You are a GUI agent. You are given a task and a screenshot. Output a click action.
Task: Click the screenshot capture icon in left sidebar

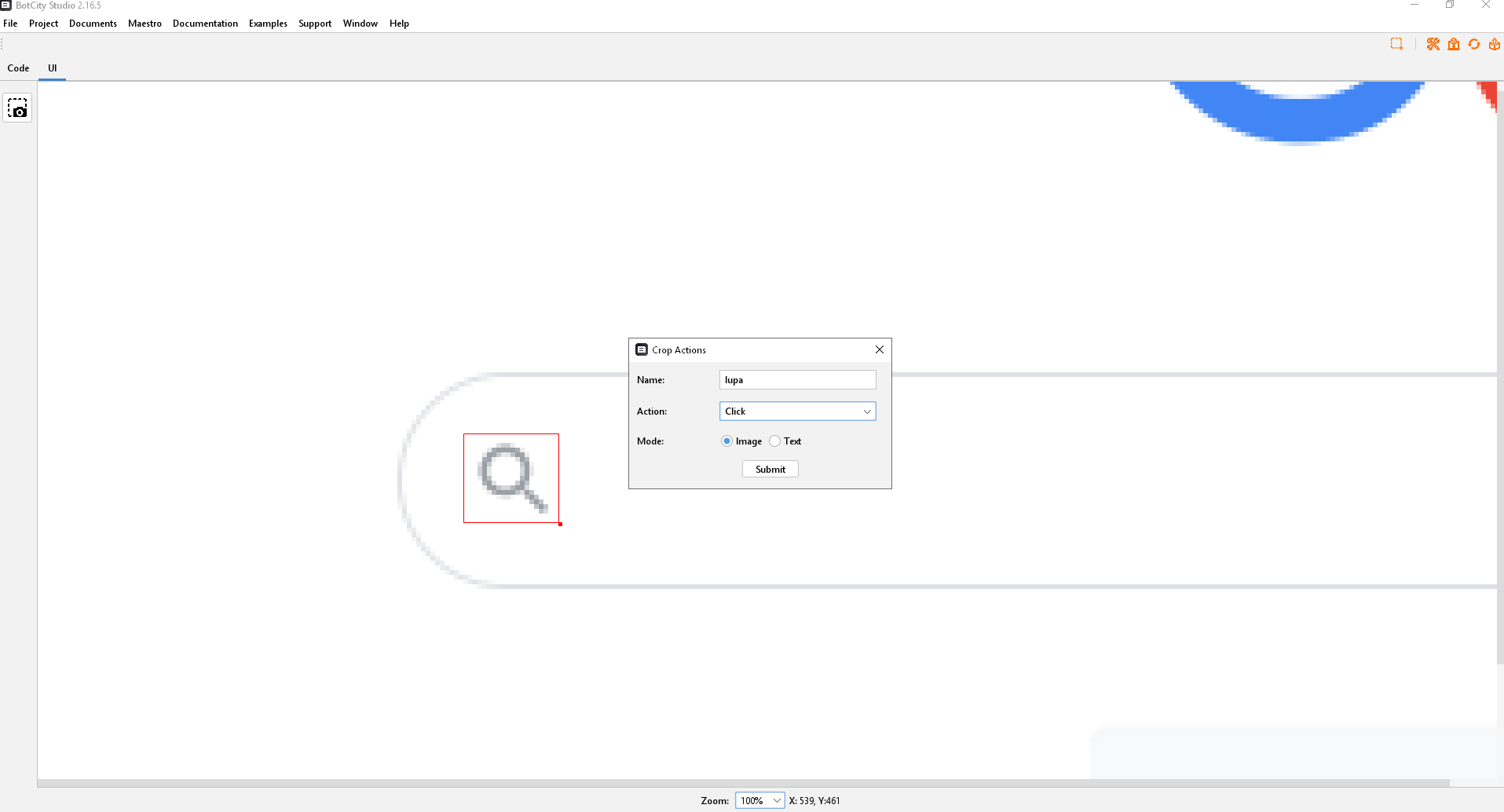pyautogui.click(x=17, y=108)
